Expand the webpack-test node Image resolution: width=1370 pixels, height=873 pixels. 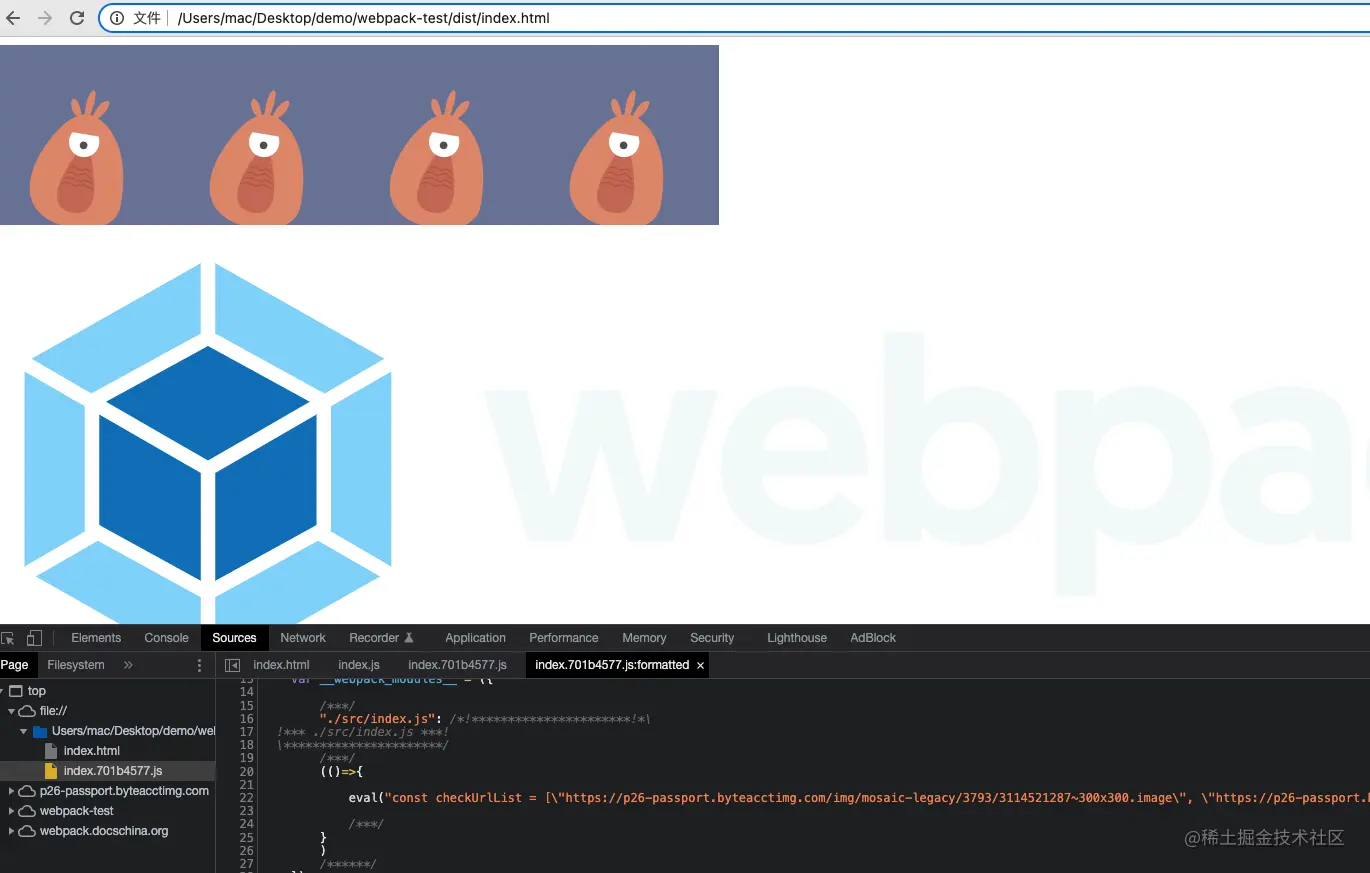tap(12, 811)
